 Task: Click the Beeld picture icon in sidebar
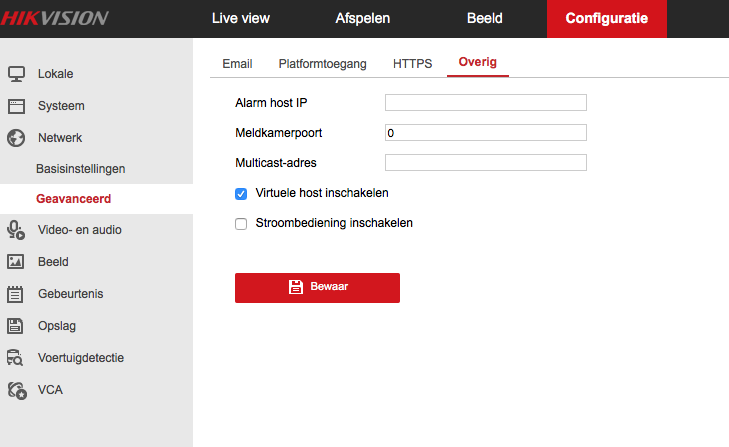[15, 262]
